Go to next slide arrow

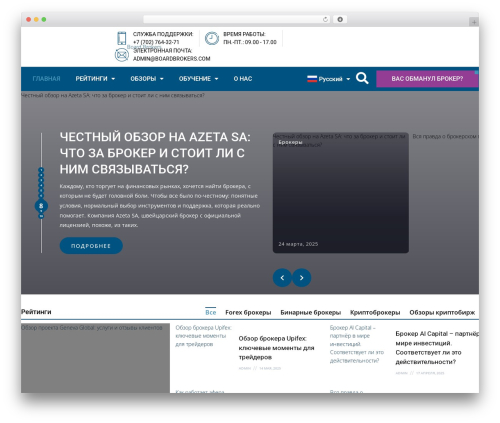302,278
